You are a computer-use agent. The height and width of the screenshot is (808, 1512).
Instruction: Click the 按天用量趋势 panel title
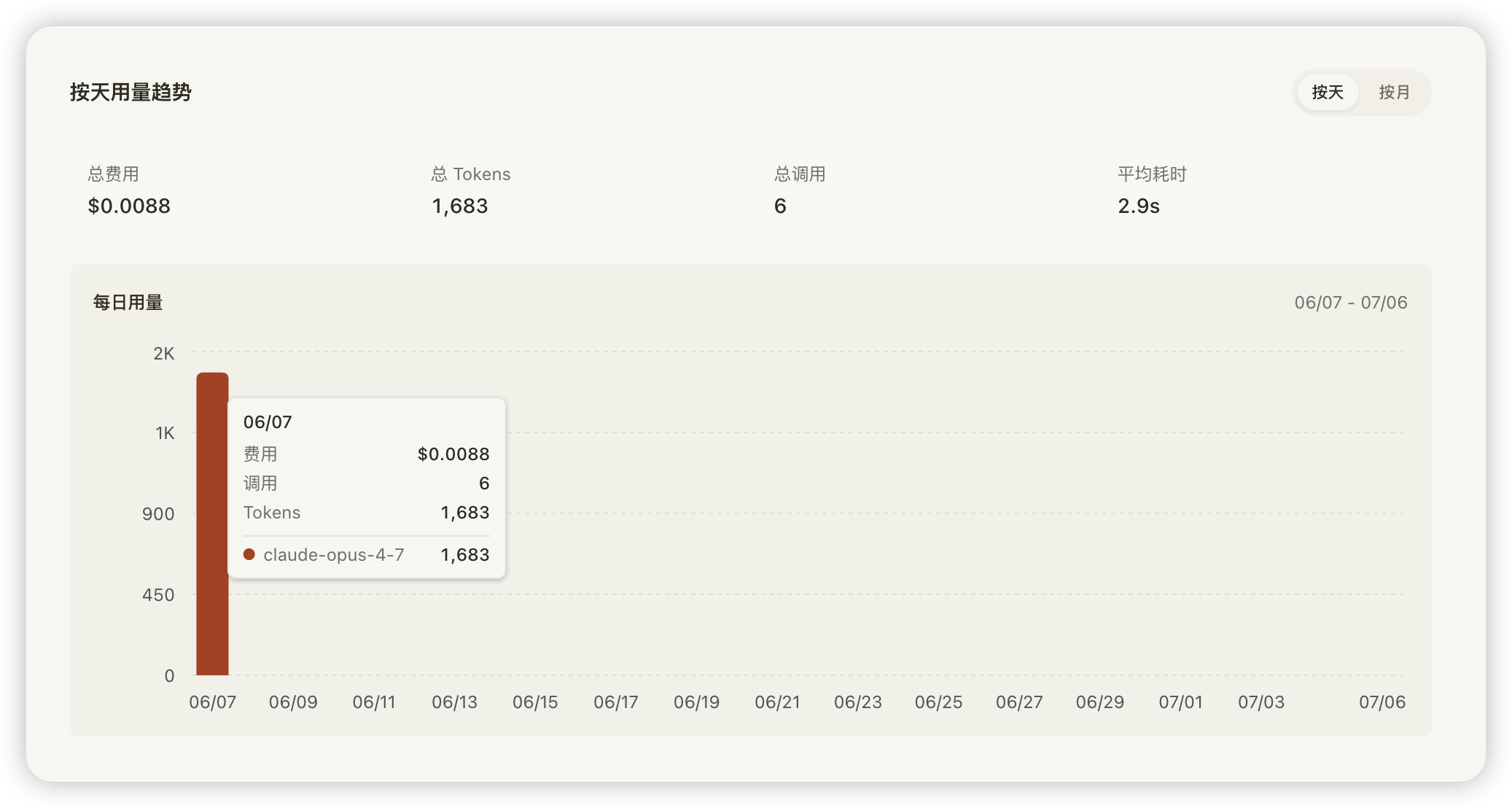(x=130, y=93)
